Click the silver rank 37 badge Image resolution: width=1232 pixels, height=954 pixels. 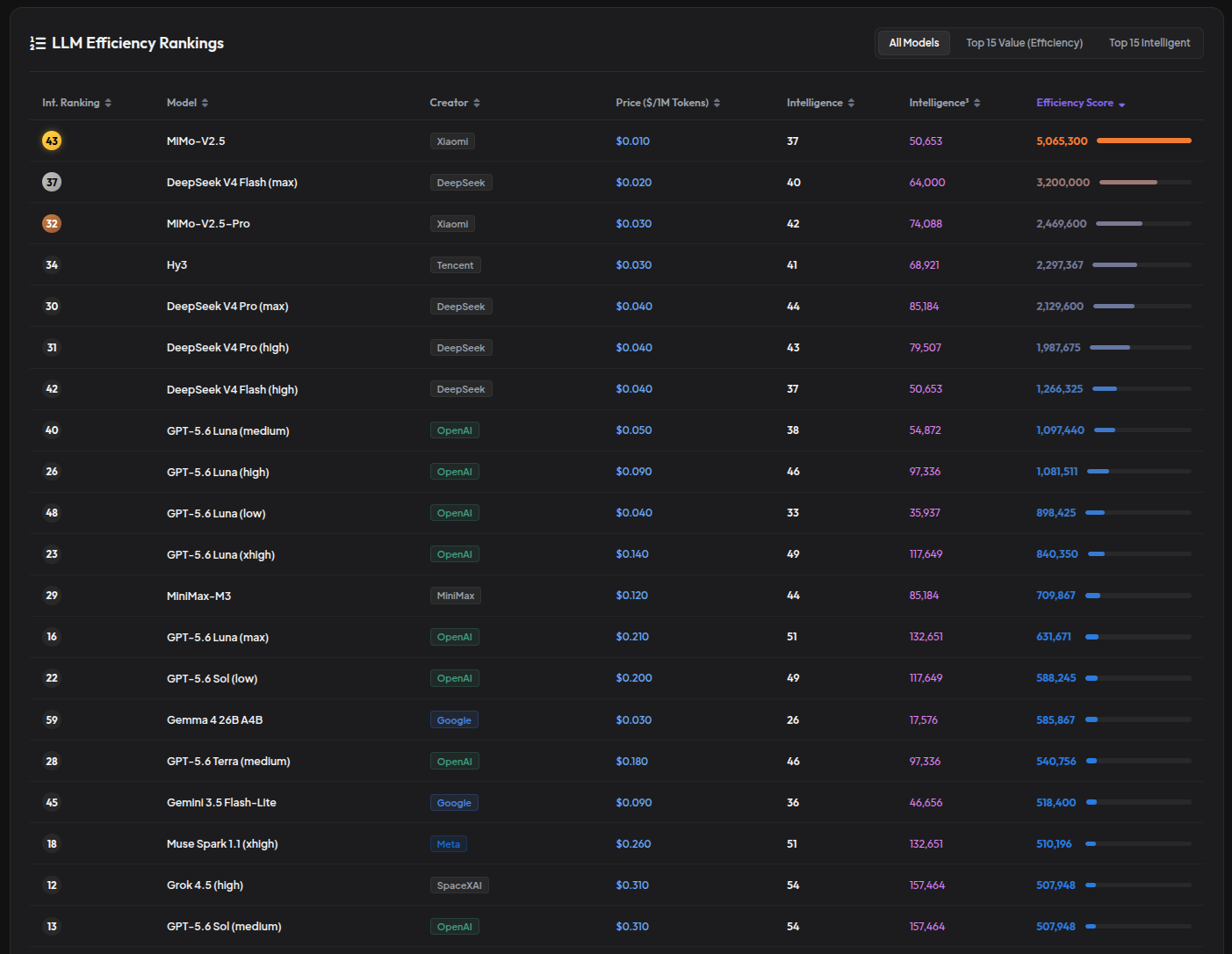[52, 182]
